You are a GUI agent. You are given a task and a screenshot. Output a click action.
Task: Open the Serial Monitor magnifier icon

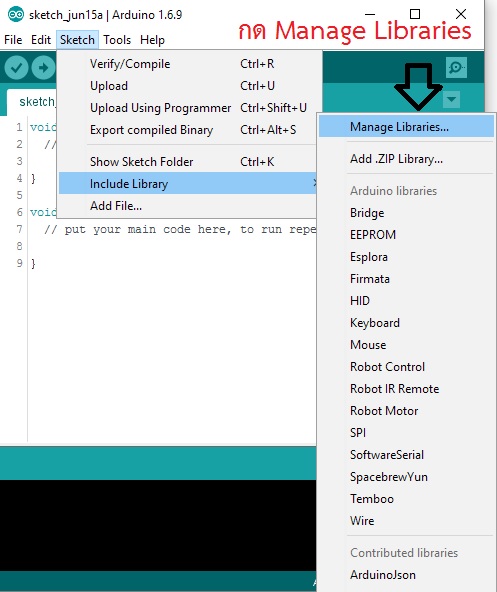[x=456, y=68]
